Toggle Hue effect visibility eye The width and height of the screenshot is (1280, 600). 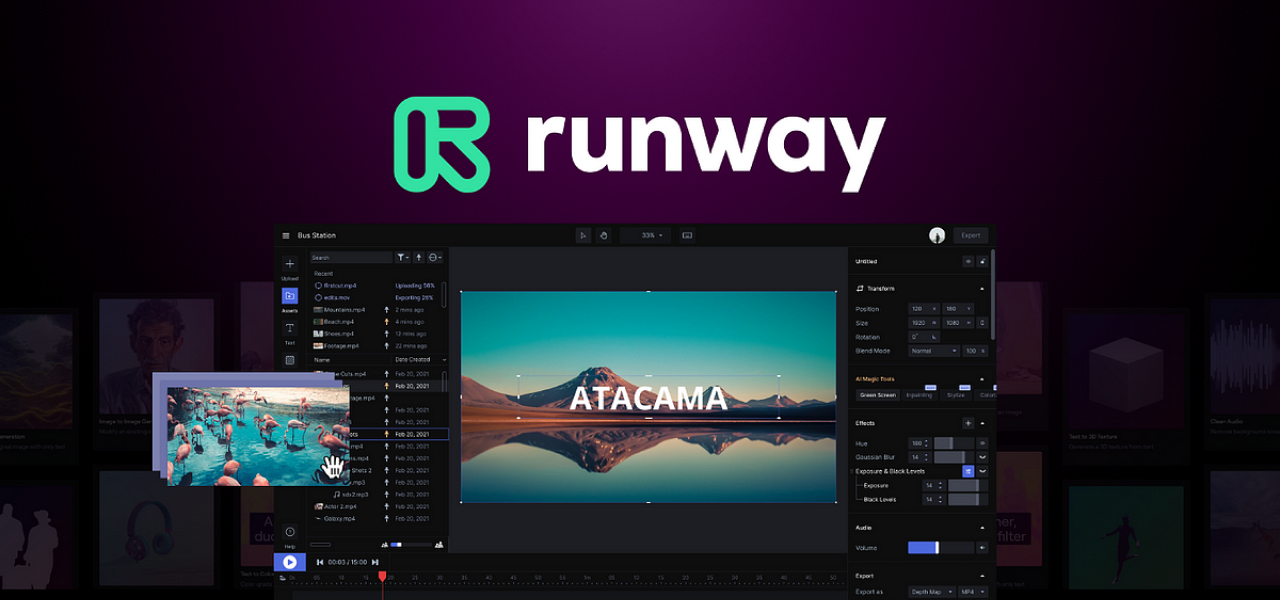coord(982,443)
